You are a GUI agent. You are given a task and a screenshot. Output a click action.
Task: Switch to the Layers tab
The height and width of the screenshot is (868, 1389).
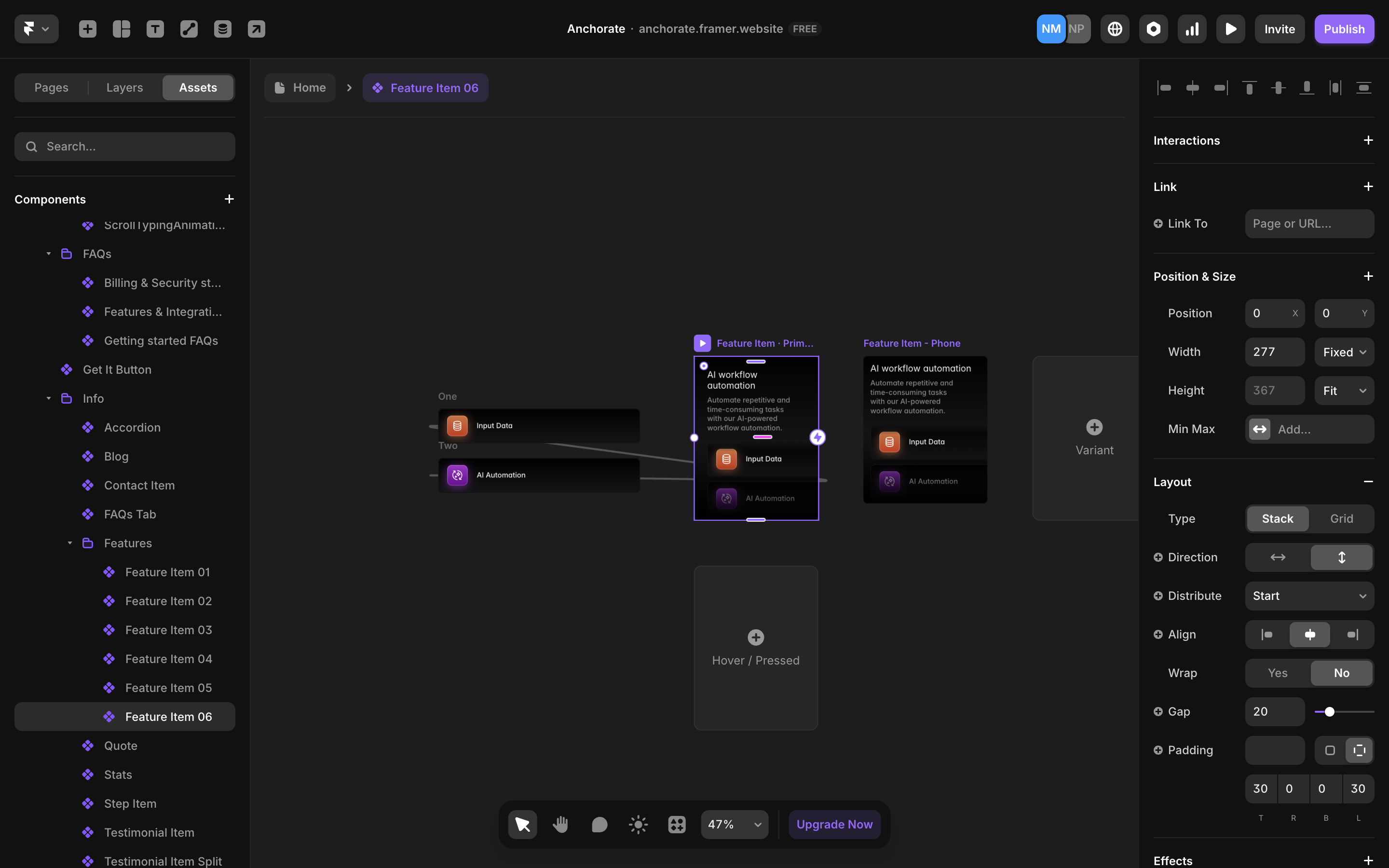click(124, 87)
